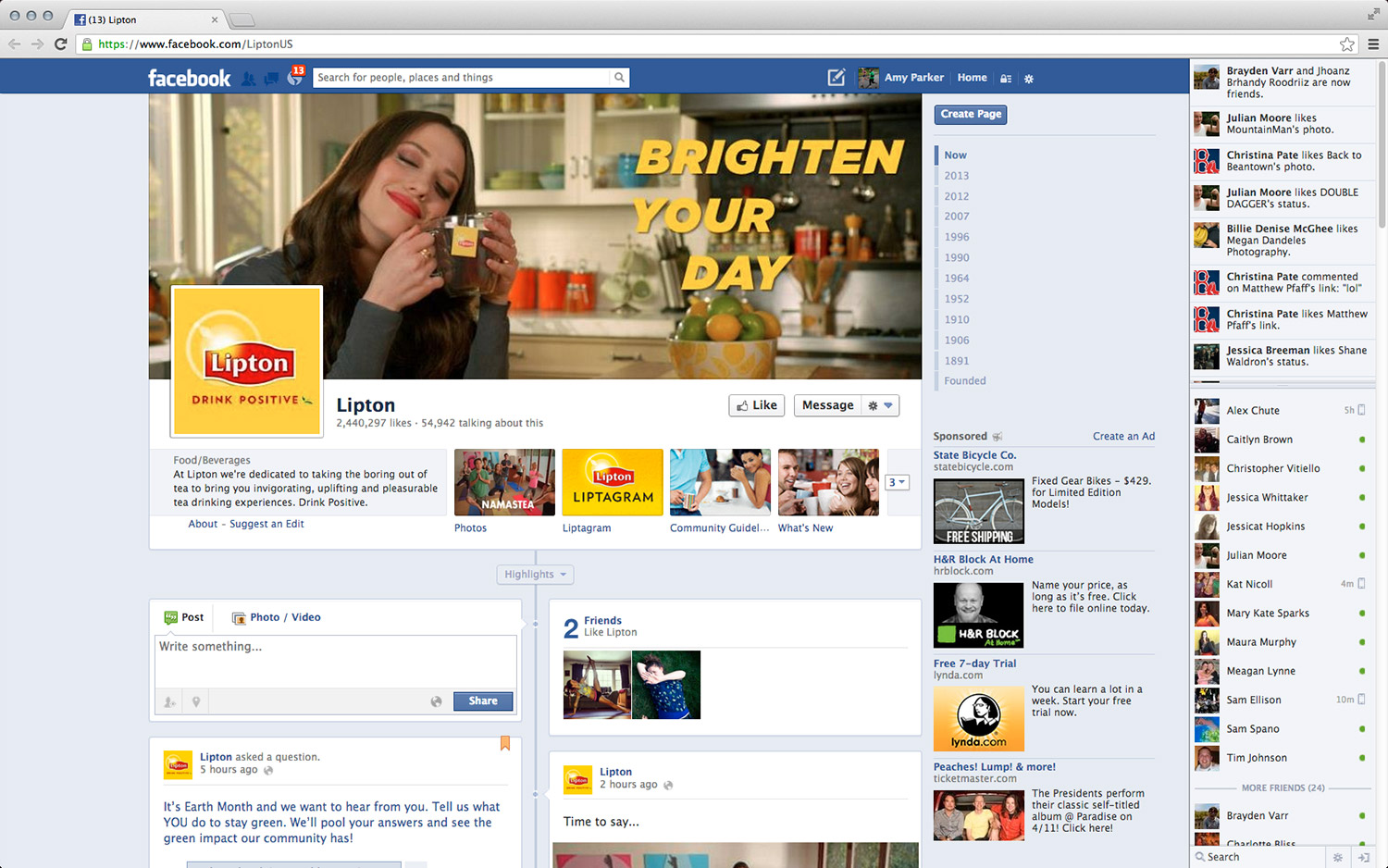Select the Post tab in composer
This screenshot has height=868, width=1388.
pos(184,617)
